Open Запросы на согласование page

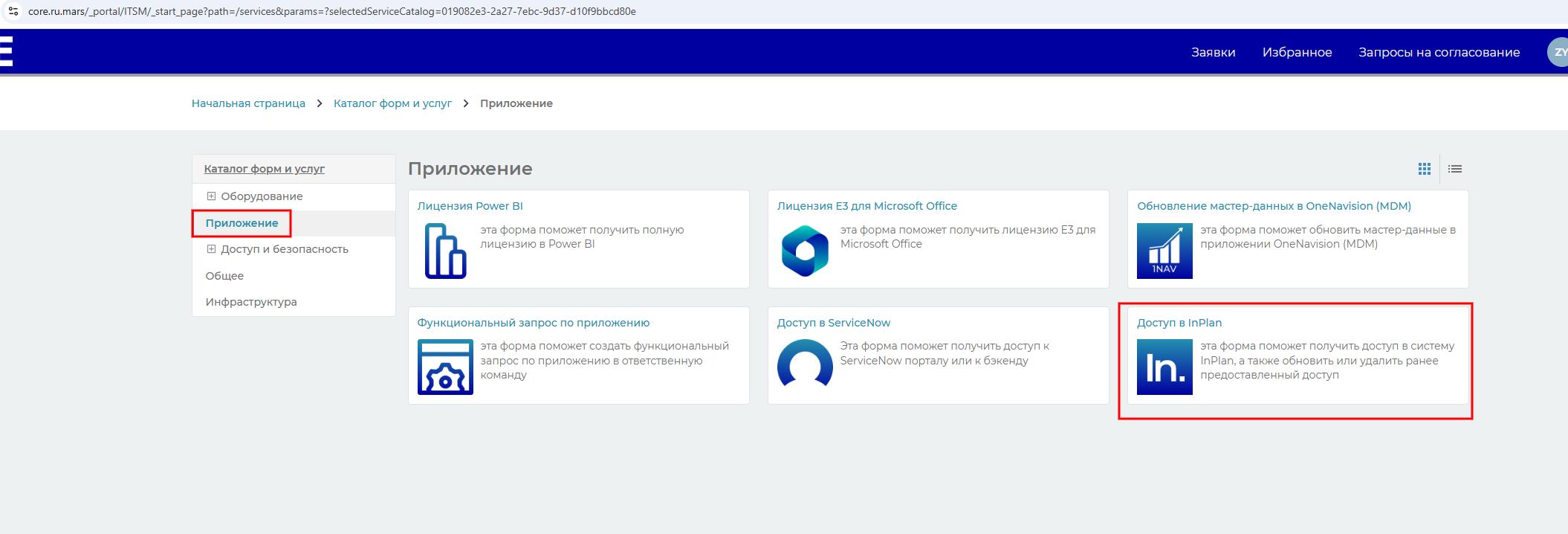click(1439, 52)
